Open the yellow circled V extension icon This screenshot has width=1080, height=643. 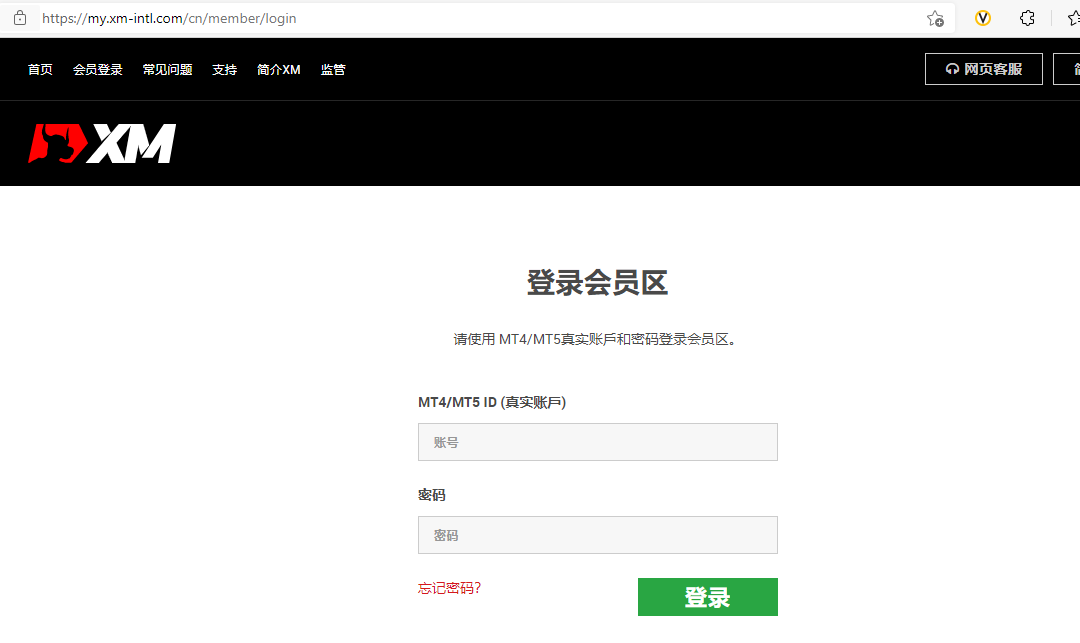pyautogui.click(x=983, y=18)
